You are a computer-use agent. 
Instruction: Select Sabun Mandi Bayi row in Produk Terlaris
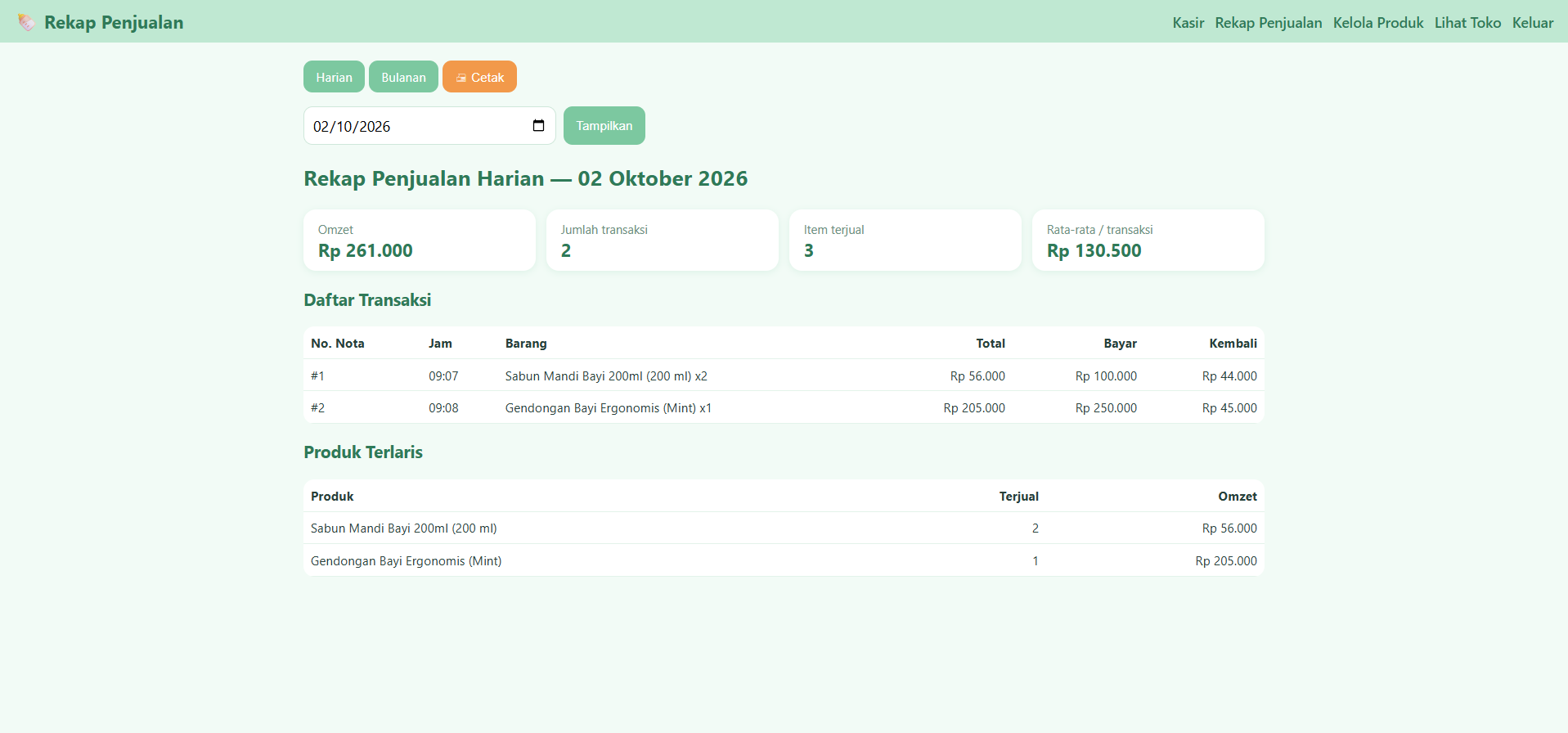784,528
